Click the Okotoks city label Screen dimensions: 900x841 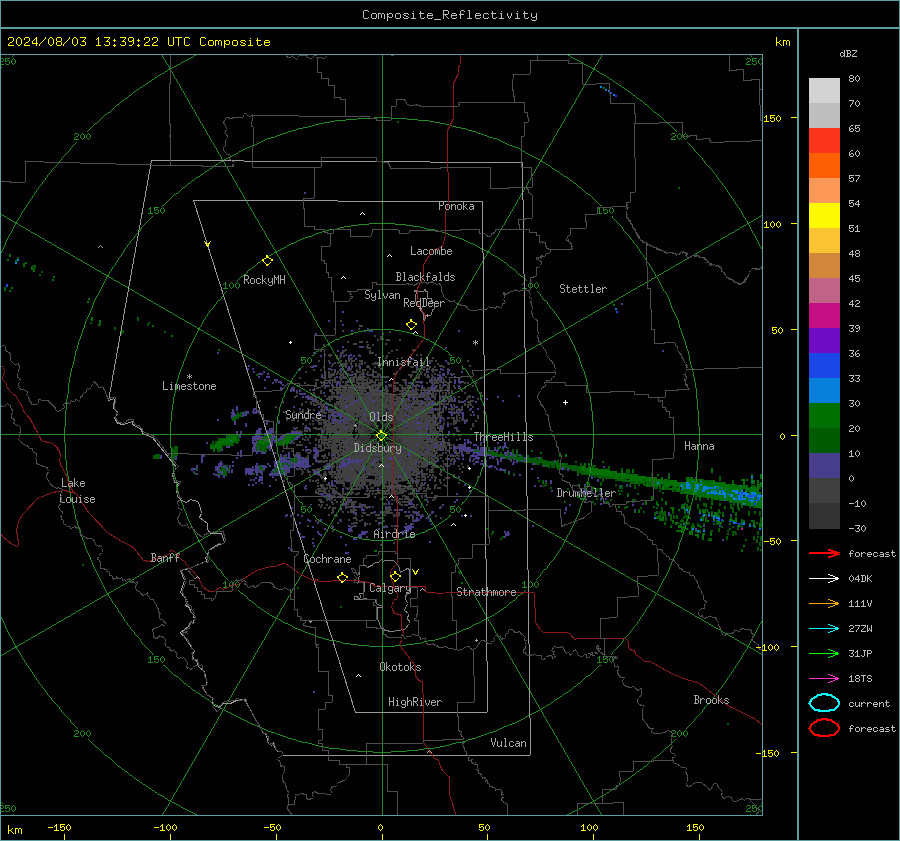click(x=400, y=667)
